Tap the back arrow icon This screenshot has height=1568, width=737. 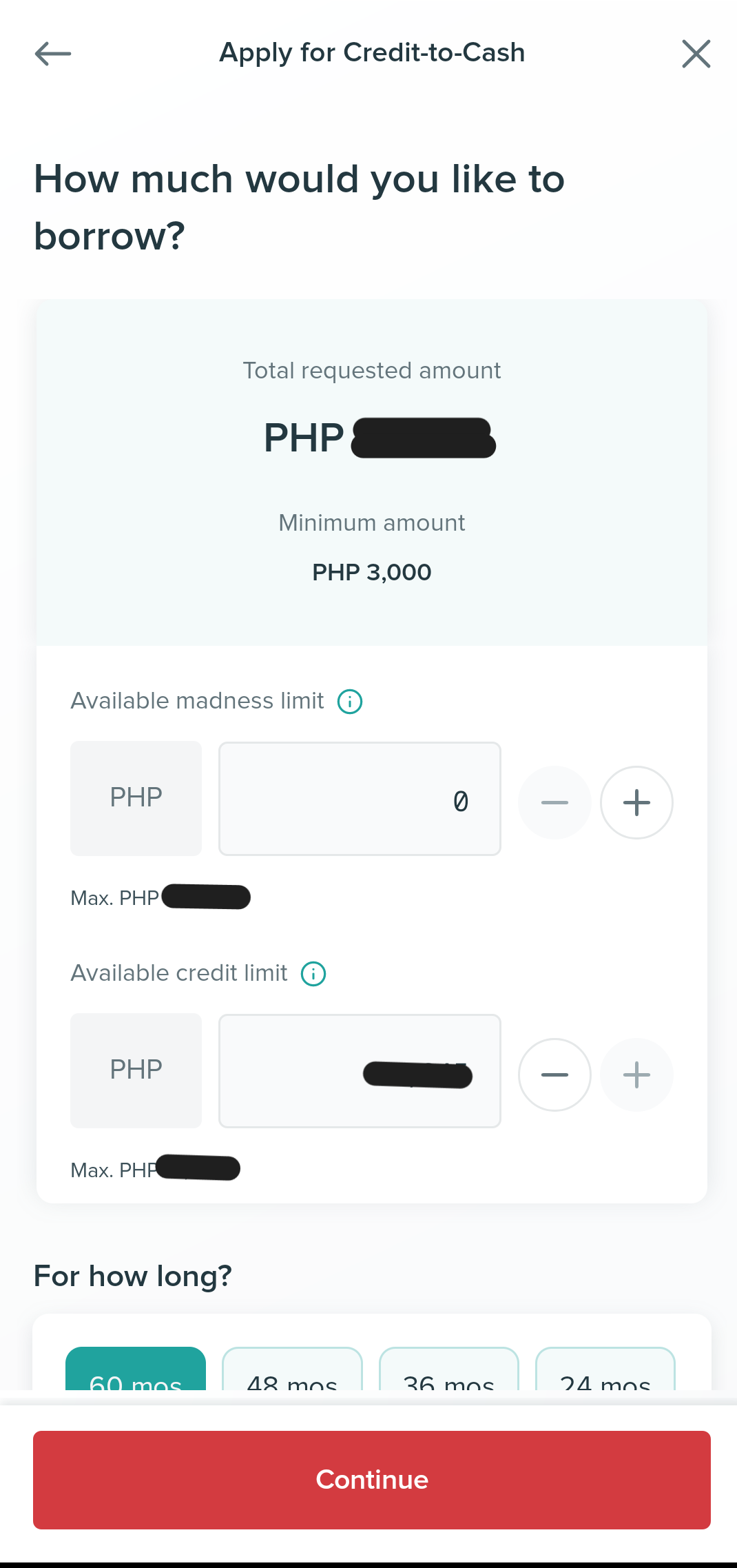pyautogui.click(x=53, y=53)
